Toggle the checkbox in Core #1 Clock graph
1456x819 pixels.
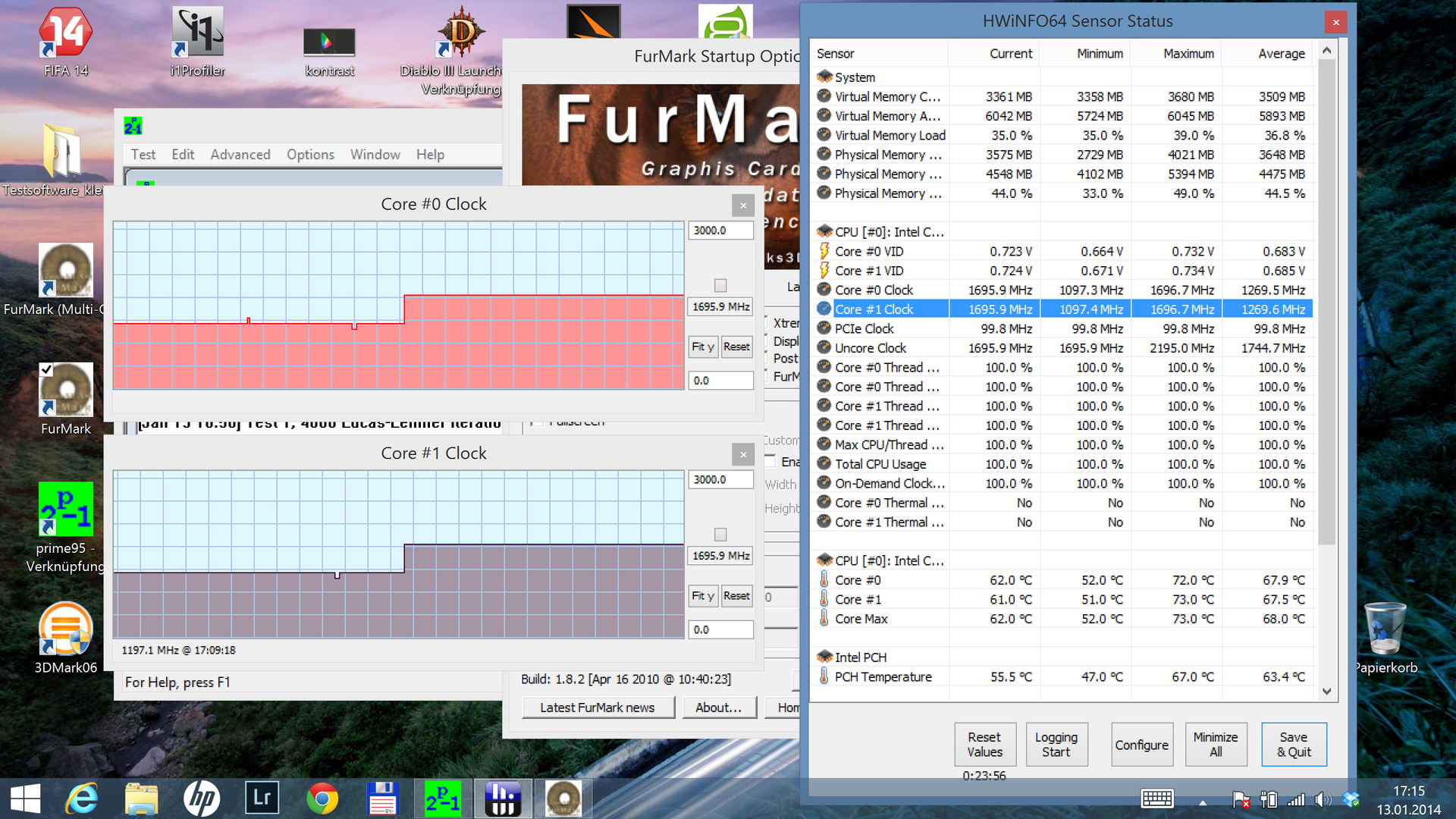tap(720, 535)
